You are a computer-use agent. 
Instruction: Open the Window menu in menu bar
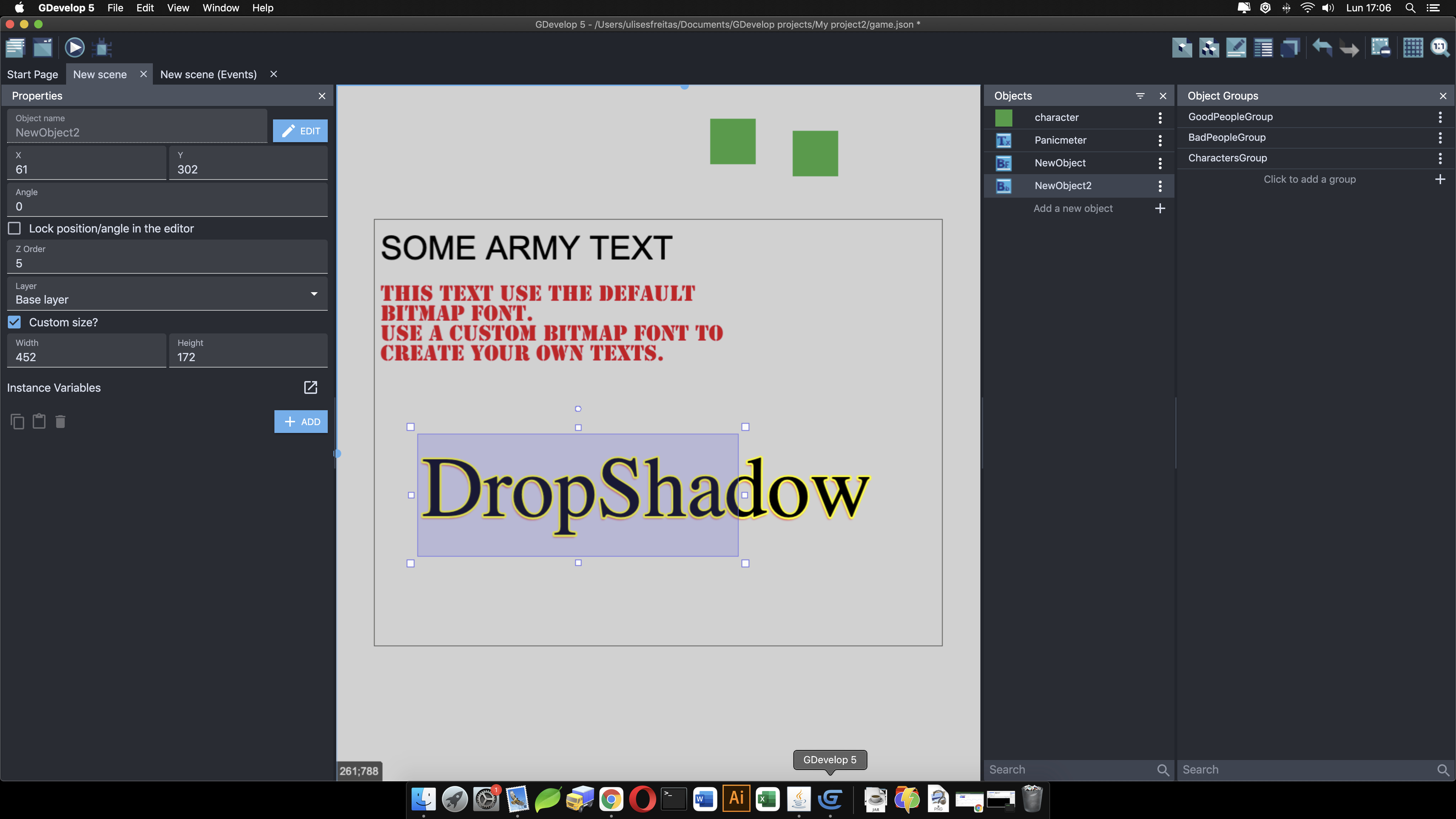pyautogui.click(x=220, y=8)
